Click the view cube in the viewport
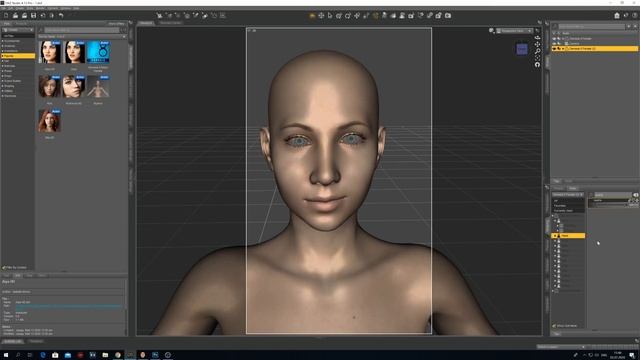 pos(522,49)
